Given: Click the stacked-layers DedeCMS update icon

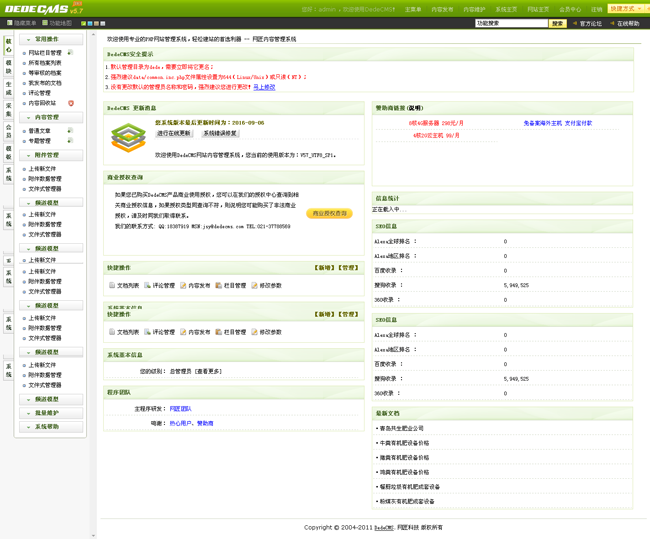Looking at the screenshot, I should pyautogui.click(x=129, y=138).
